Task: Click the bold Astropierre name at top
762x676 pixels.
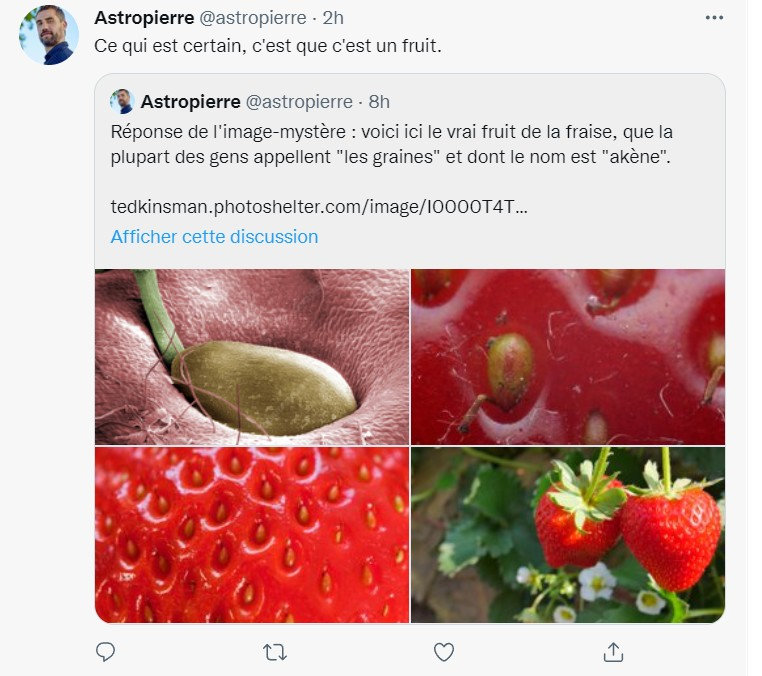Action: (144, 18)
